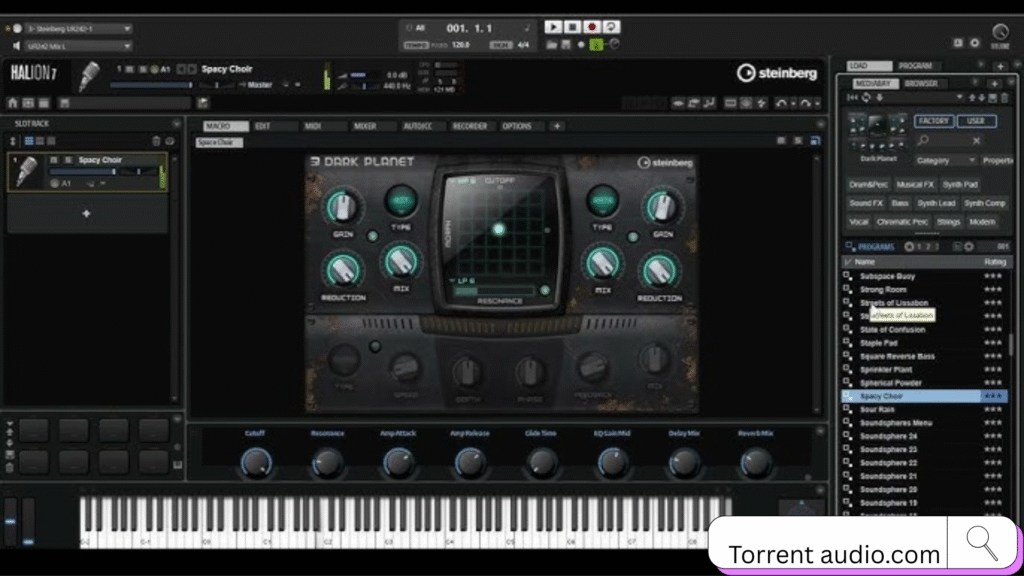This screenshot has height=576, width=1024.
Task: Open the BROWSER tab
Action: click(x=921, y=84)
